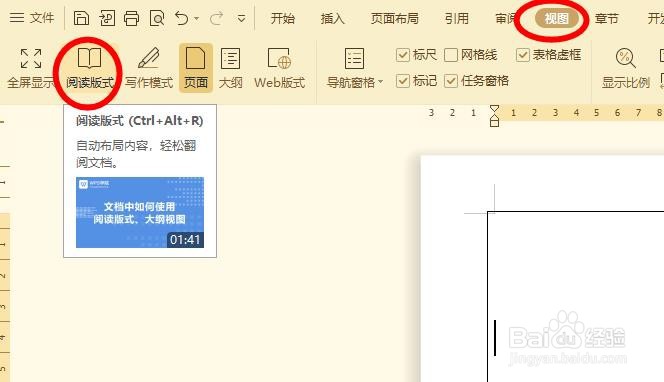Click the Print icon
Screen dimensions: 664x382
[x=132, y=18]
